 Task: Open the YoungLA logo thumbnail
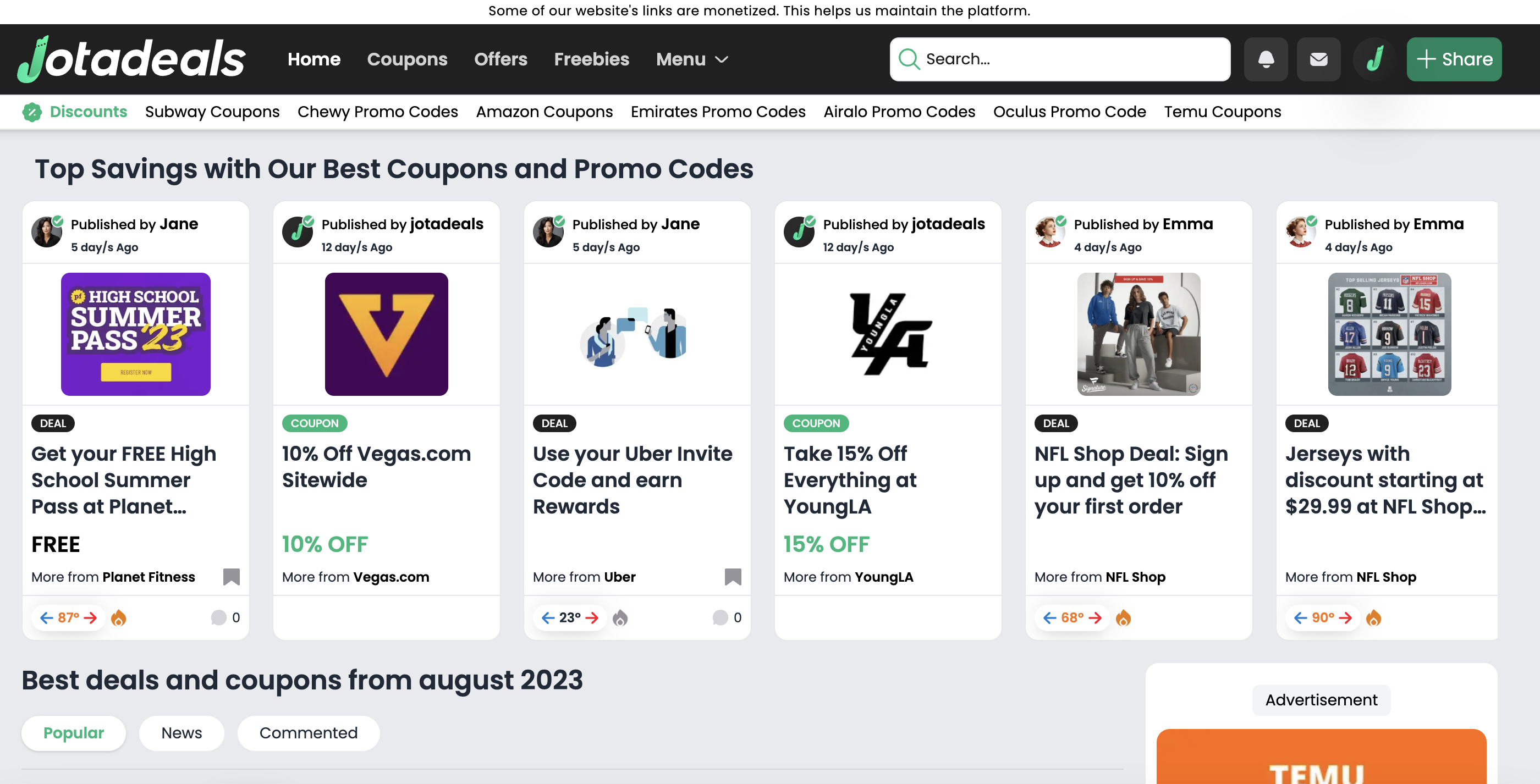[x=888, y=334]
